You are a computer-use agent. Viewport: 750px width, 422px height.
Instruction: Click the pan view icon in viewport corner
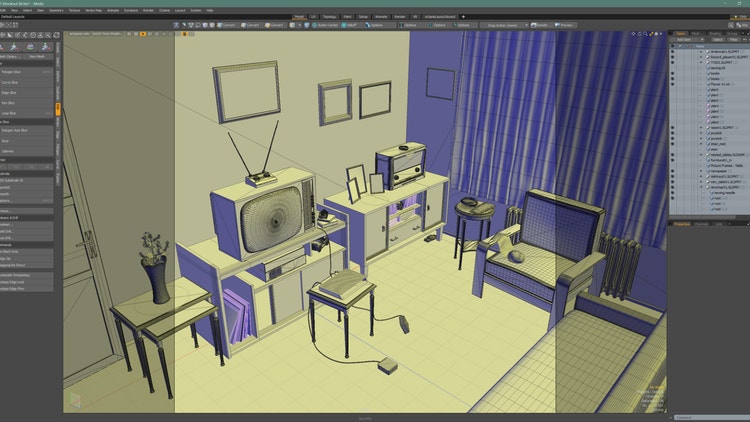633,34
